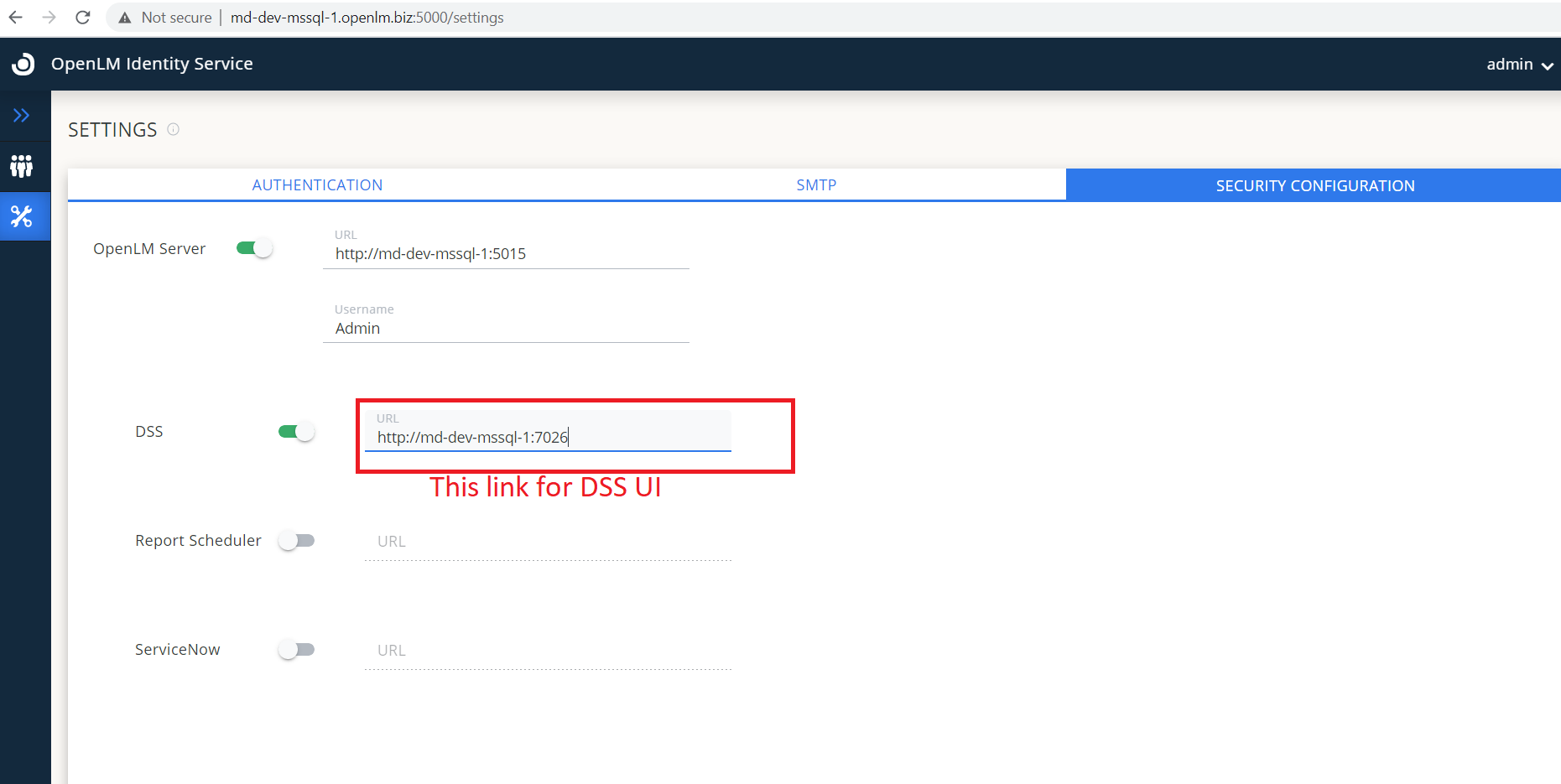Image resolution: width=1561 pixels, height=784 pixels.
Task: Select the SECURITY CONFIGURATION tab
Action: (1314, 185)
